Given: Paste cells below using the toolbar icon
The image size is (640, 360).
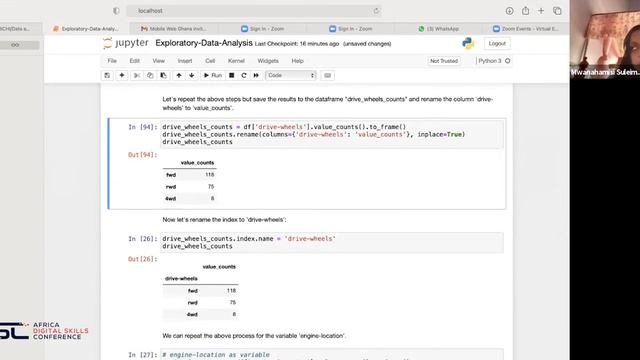Looking at the screenshot, I should 163,76.
